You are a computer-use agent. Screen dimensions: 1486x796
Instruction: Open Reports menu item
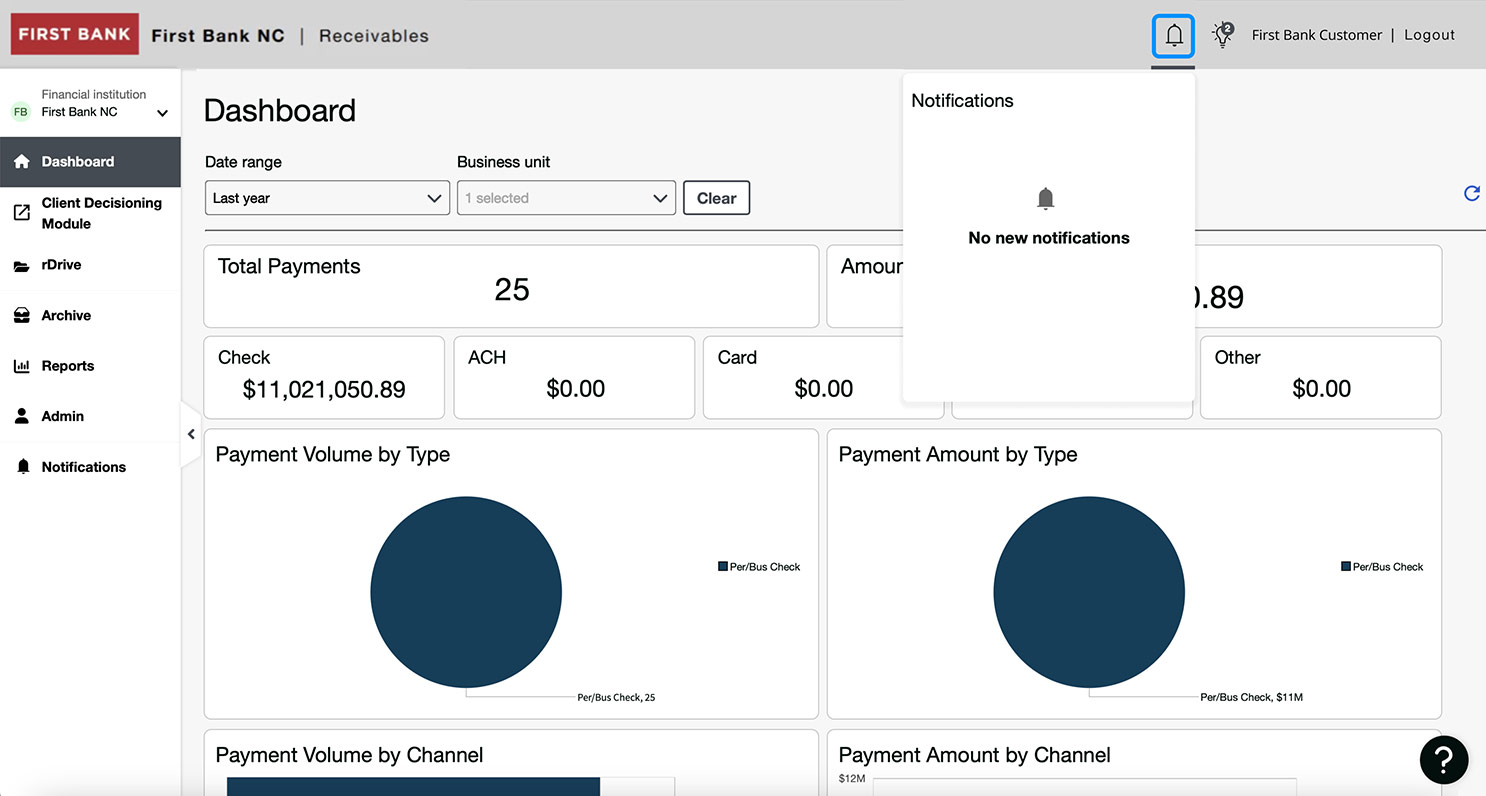point(90,366)
